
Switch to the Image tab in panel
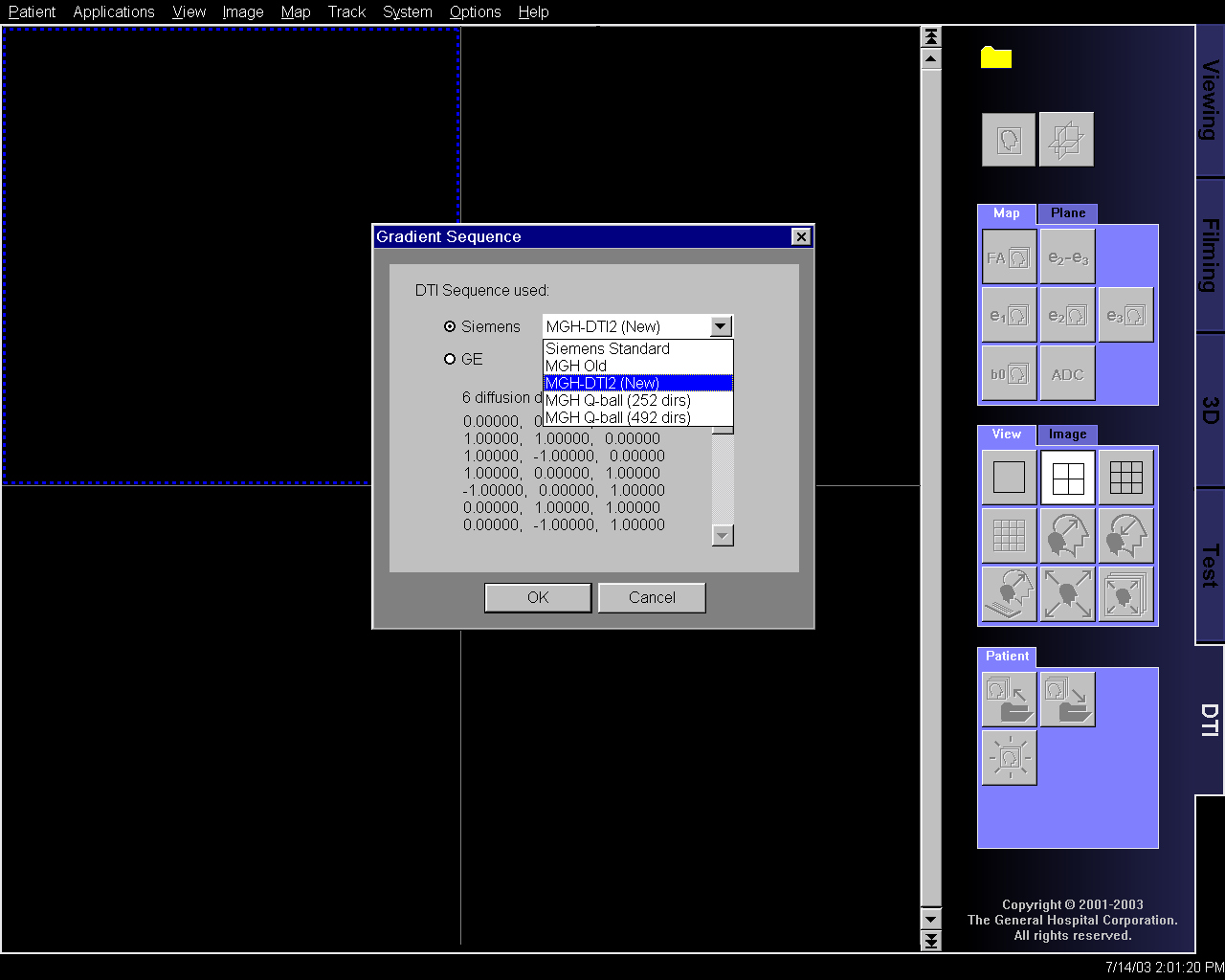1068,434
